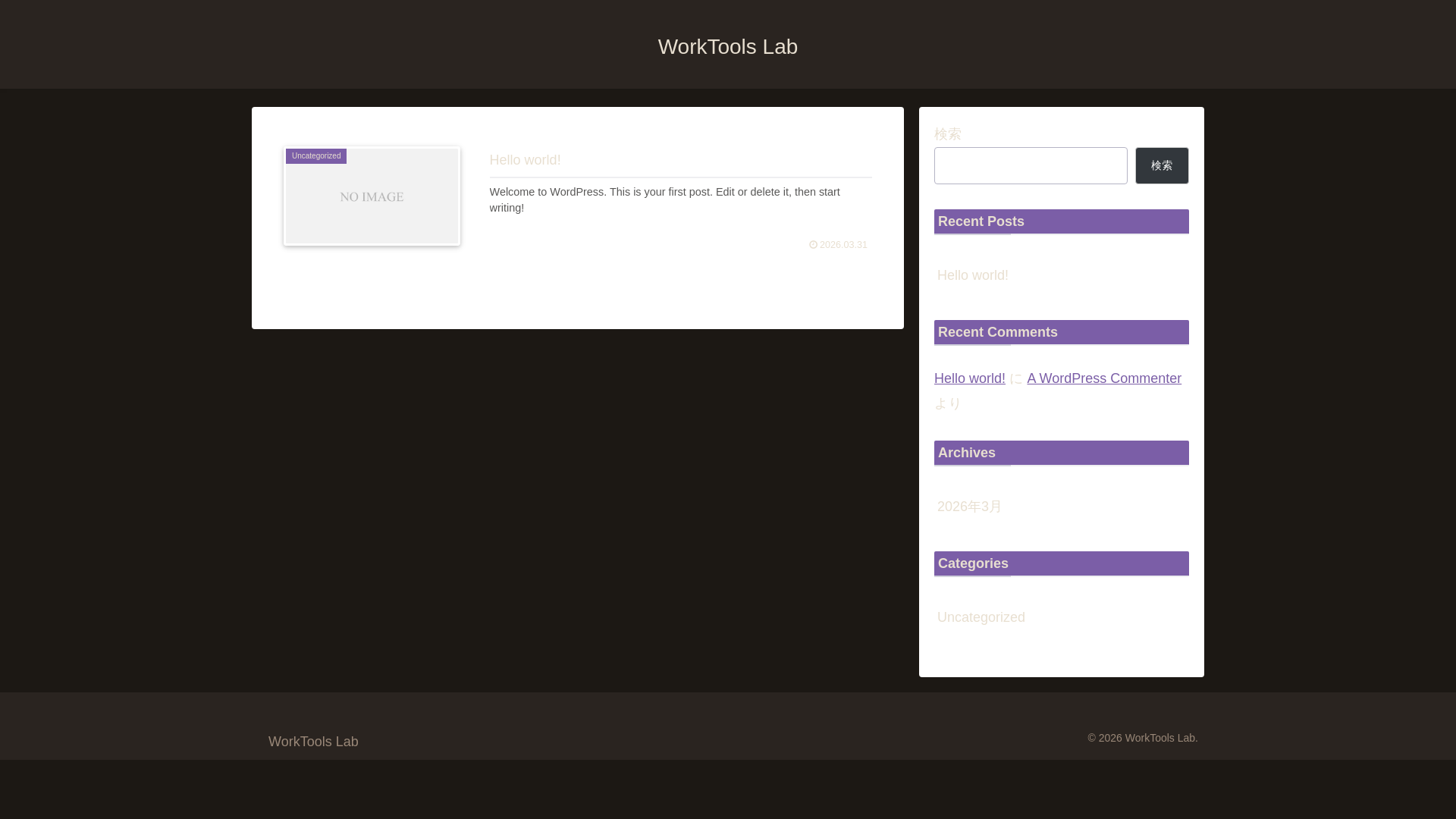Open the 2026年3月 archive link
The height and width of the screenshot is (819, 1456).
[x=969, y=507]
